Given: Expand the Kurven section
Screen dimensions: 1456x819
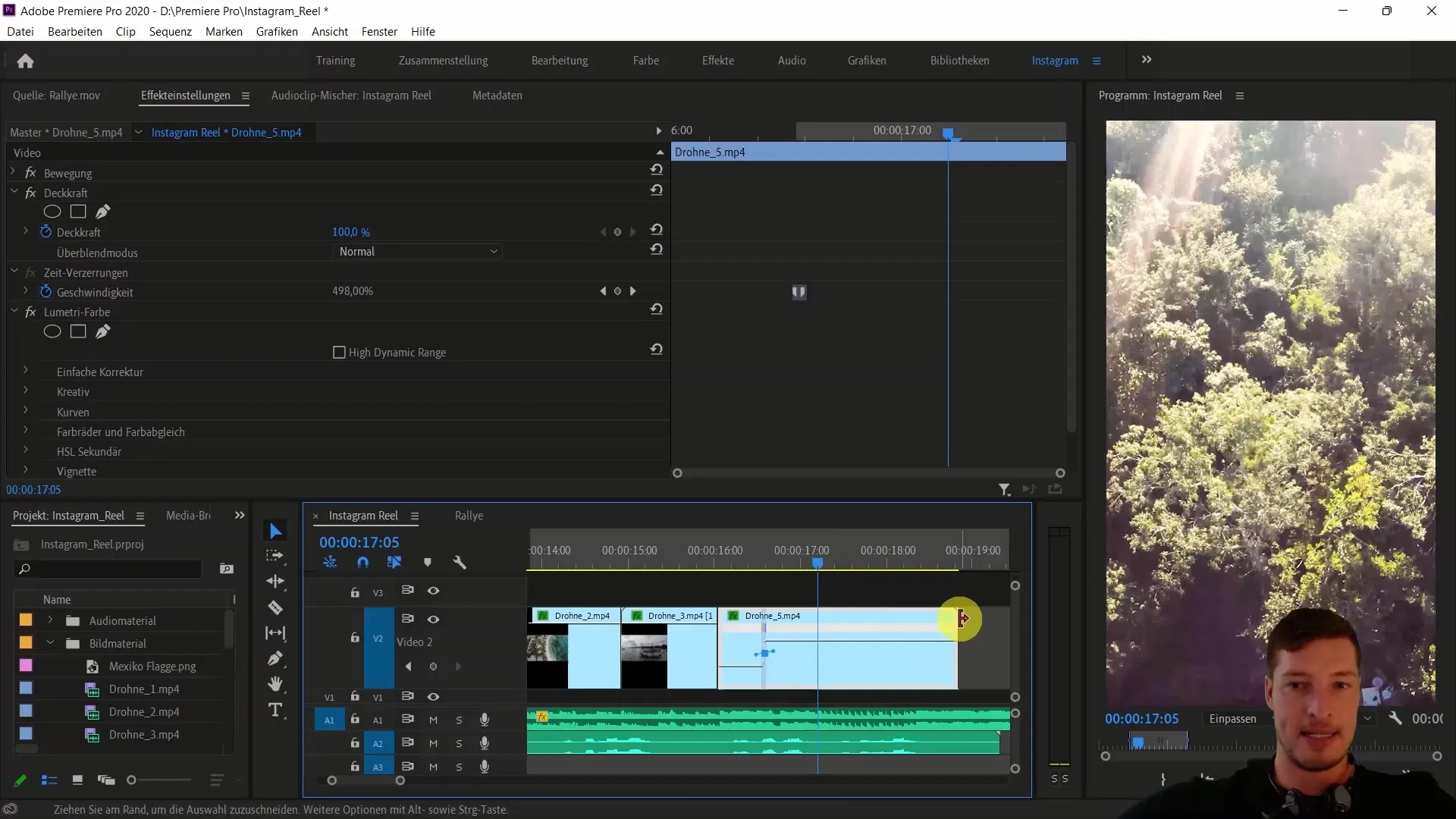Looking at the screenshot, I should pos(26,411).
